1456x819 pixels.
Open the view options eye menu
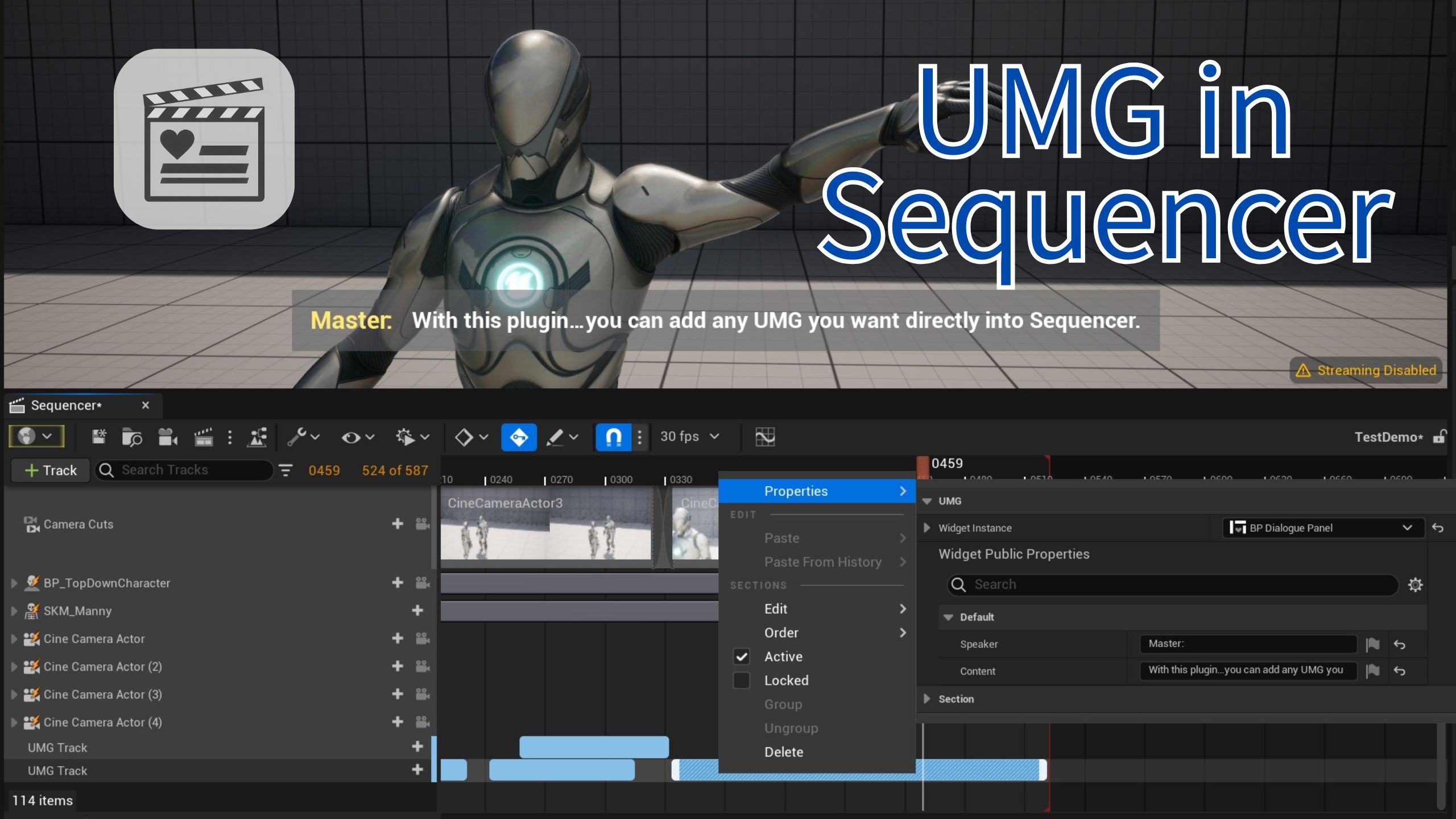pyautogui.click(x=357, y=437)
